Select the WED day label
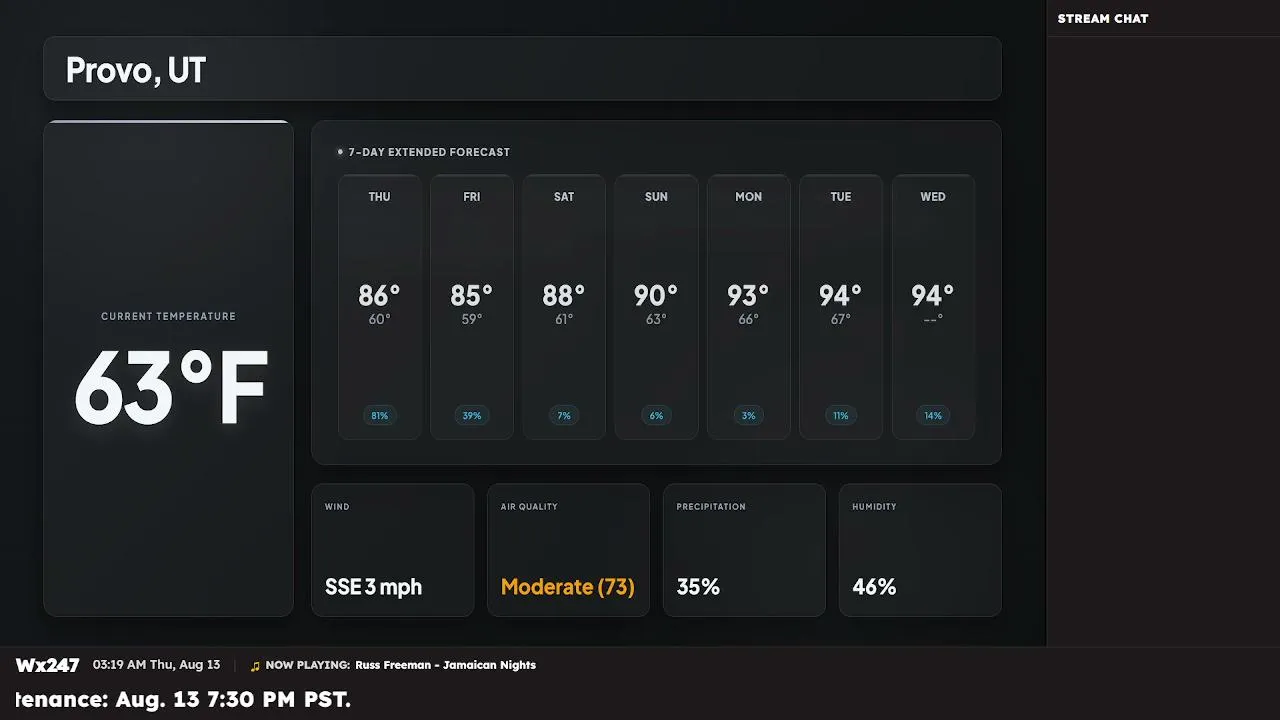Screen dimensions: 1280x720 933,197
